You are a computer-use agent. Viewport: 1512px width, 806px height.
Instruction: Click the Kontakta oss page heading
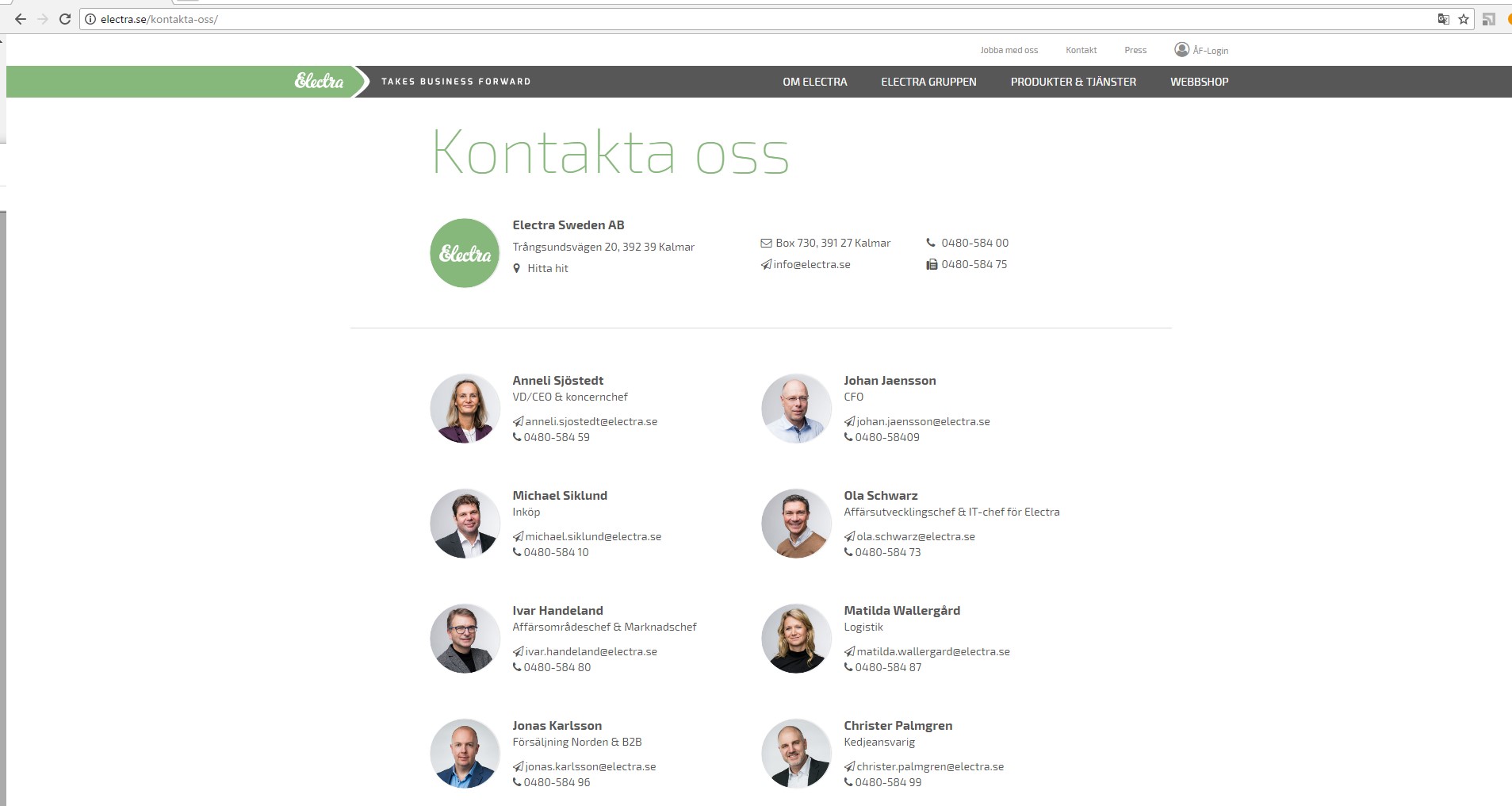click(x=611, y=152)
